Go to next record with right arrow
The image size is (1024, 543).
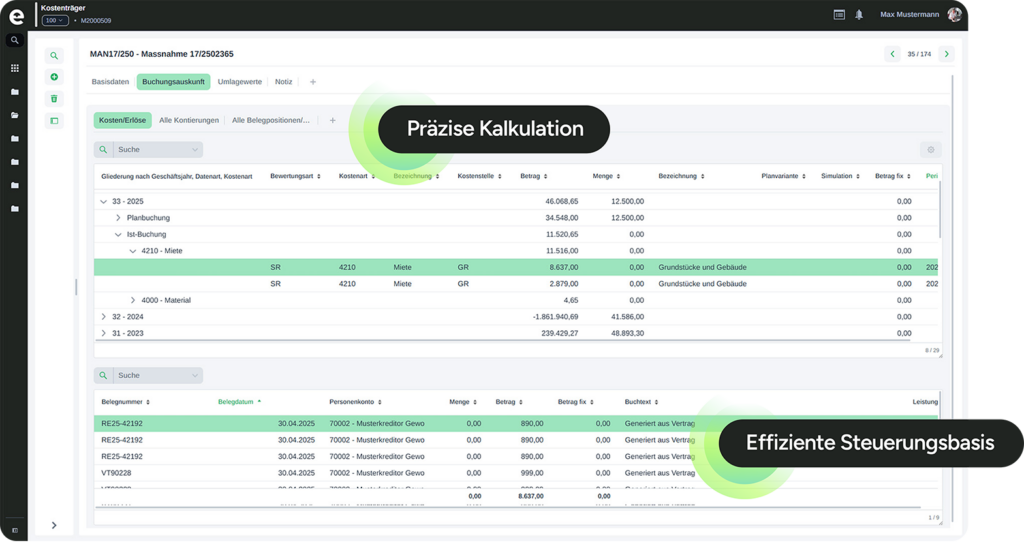coord(946,54)
